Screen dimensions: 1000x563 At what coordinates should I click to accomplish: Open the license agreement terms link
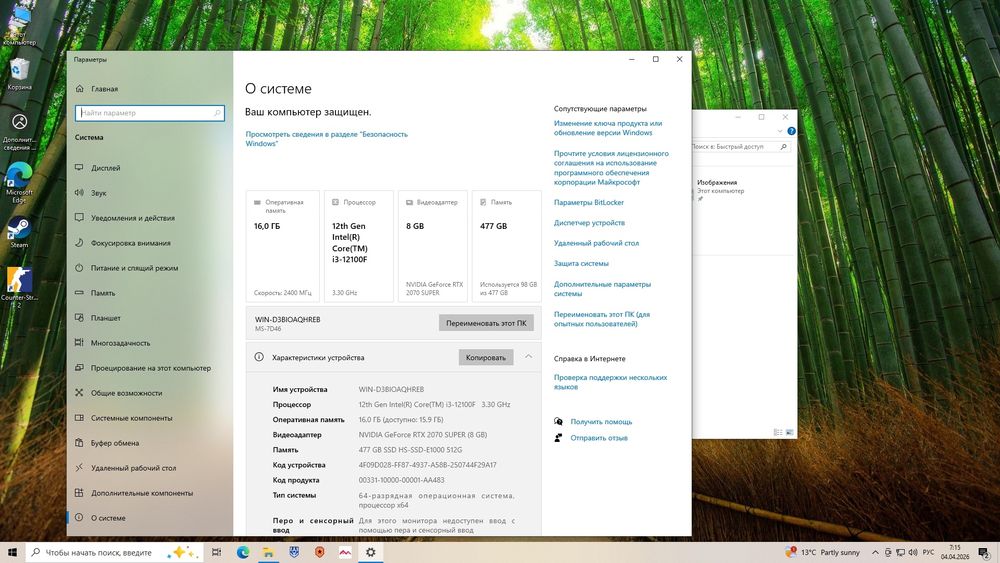pyautogui.click(x=611, y=168)
